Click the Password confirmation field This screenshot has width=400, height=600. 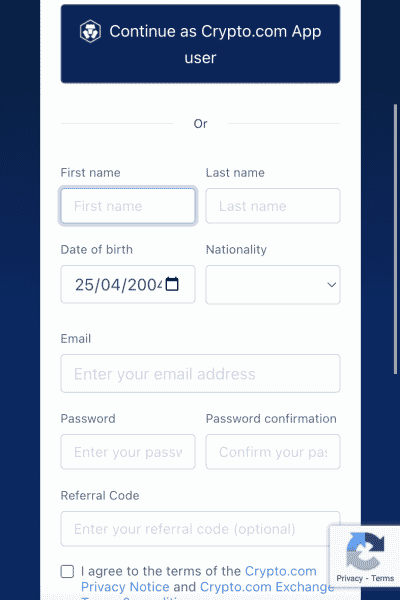point(273,452)
